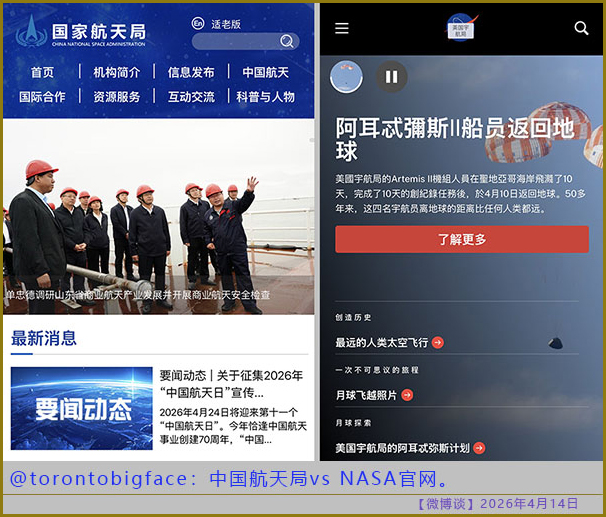Click arrow icon beside 月球飞越照片
Viewport: 606px width, 517px height.
[407, 395]
